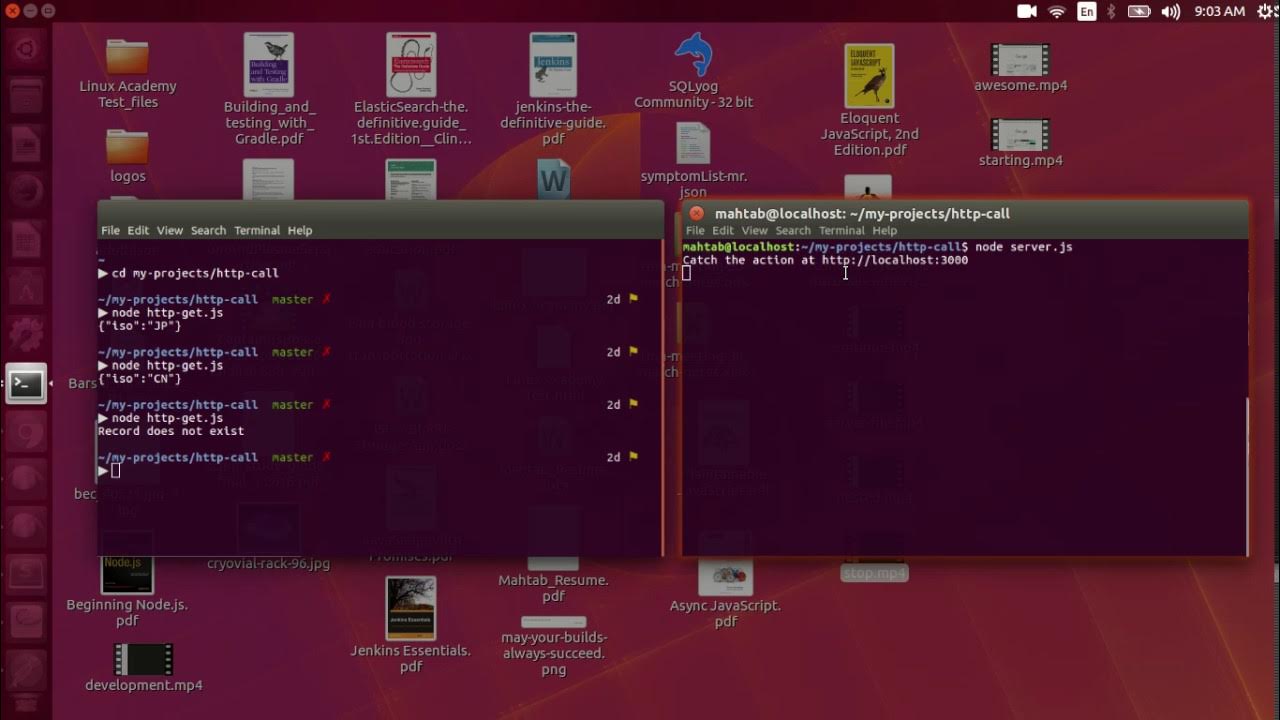The height and width of the screenshot is (720, 1280).
Task: Open the awesome.mp4 video file
Action: (x=1020, y=60)
